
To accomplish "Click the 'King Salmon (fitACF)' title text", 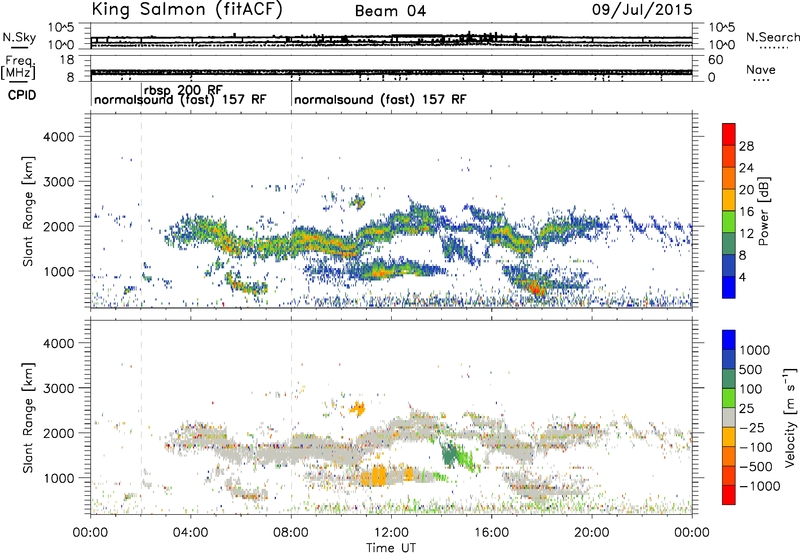I will 187,10.
